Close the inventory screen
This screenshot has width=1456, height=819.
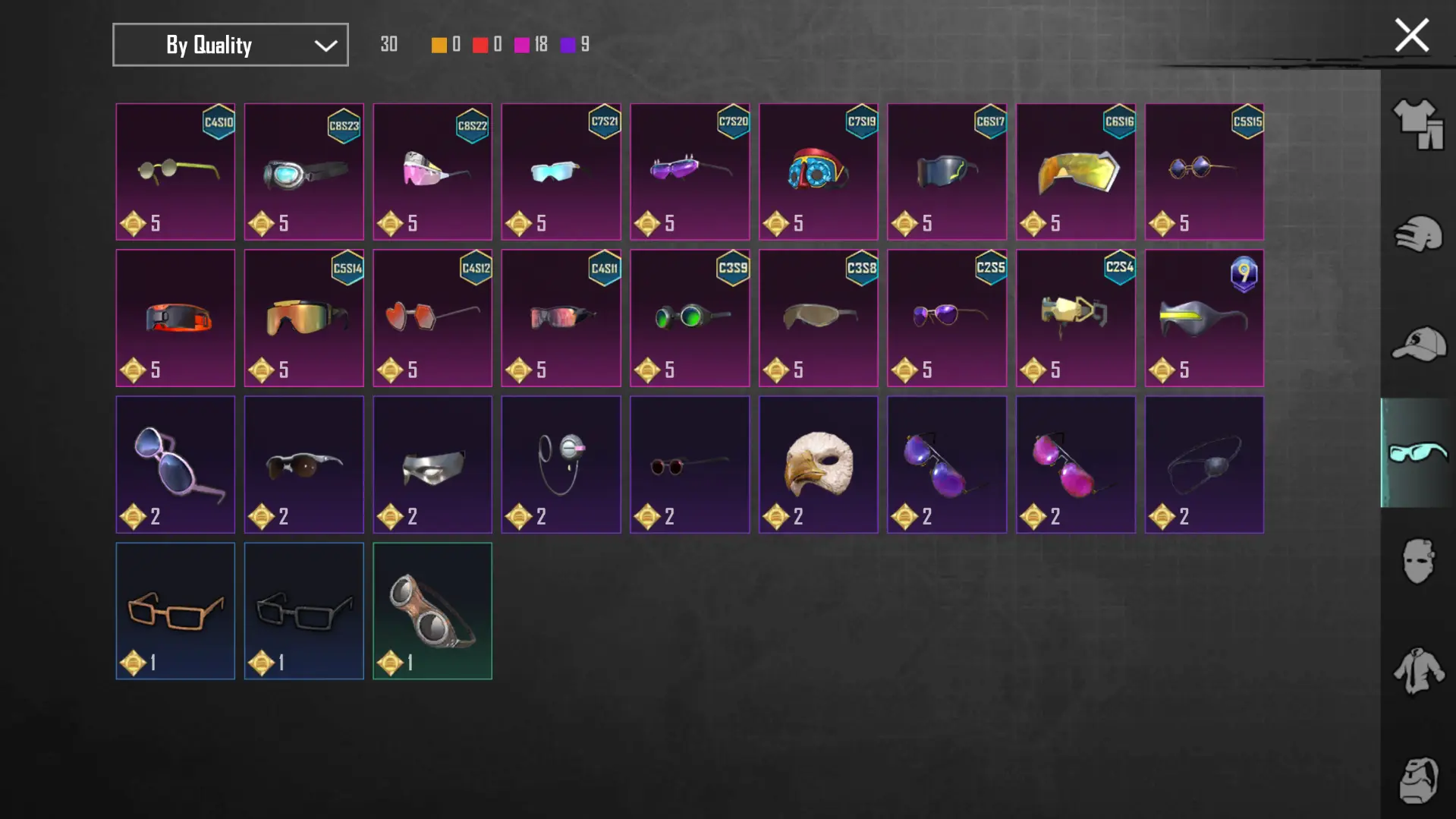pos(1411,35)
